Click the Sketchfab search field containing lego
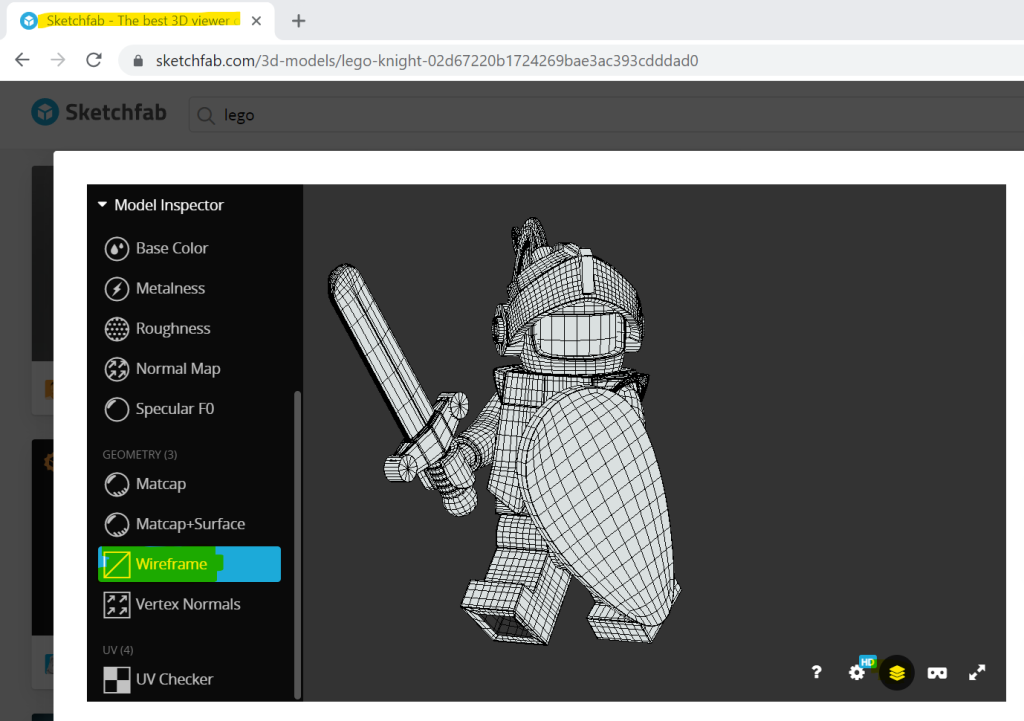This screenshot has height=721, width=1024. [x=606, y=116]
